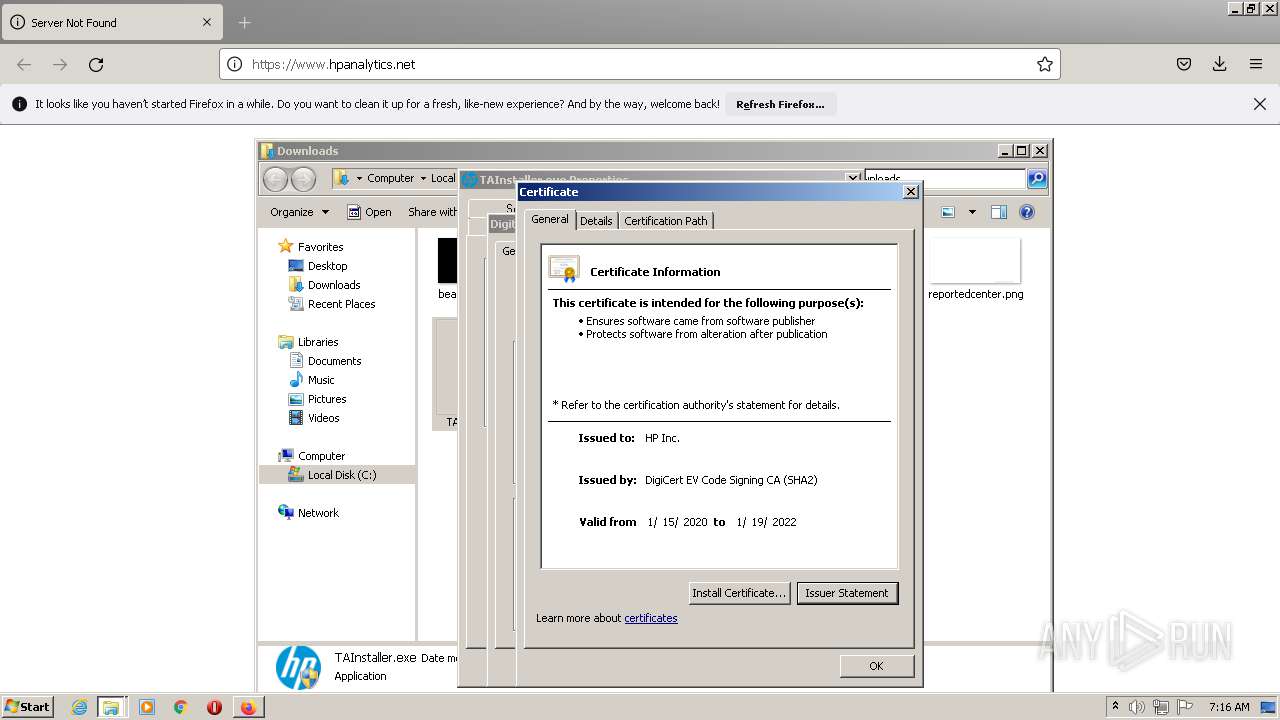Open the Pocket save icon
Image resolution: width=1280 pixels, height=720 pixels.
pos(1184,64)
